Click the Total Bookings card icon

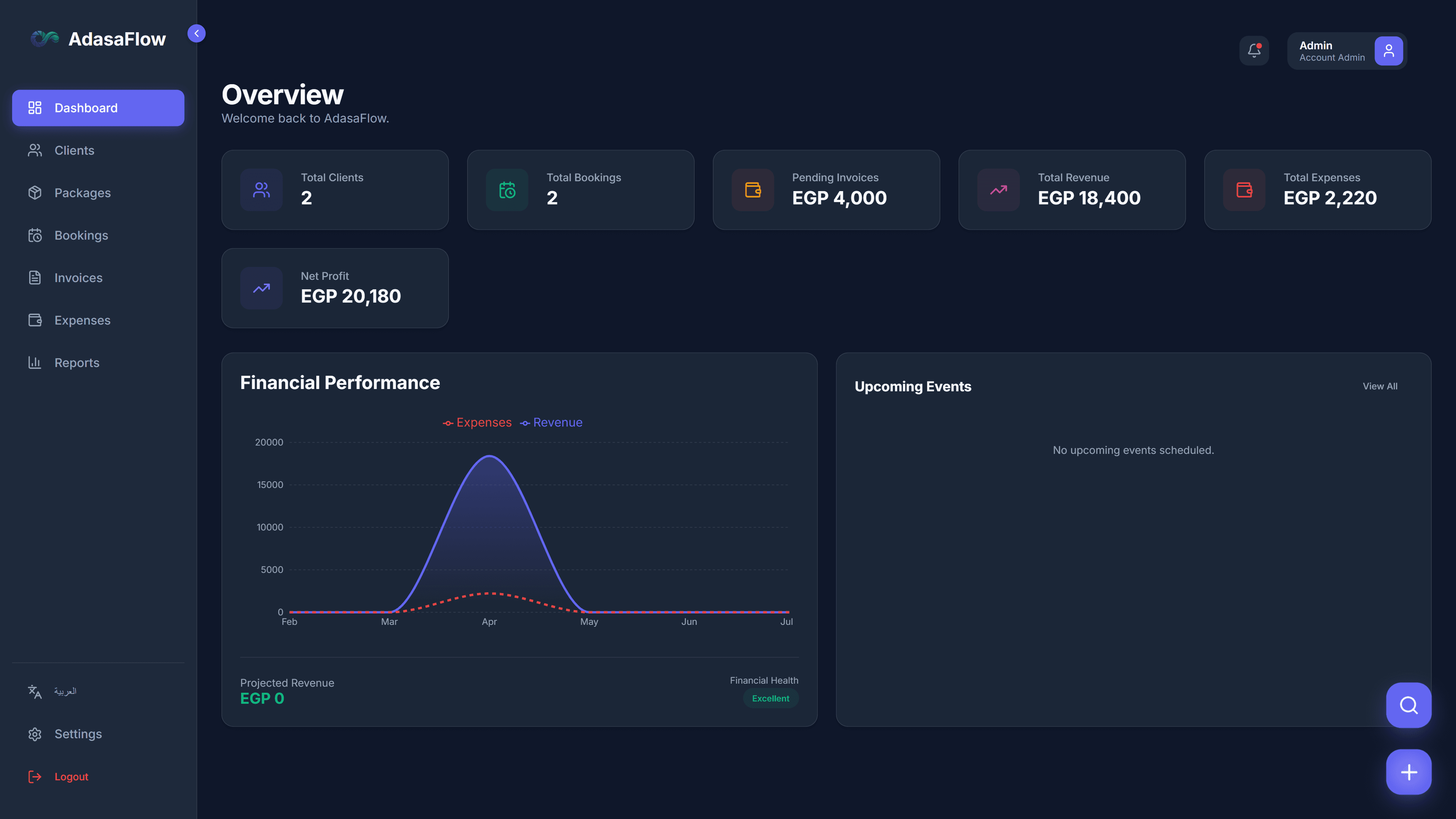507,190
